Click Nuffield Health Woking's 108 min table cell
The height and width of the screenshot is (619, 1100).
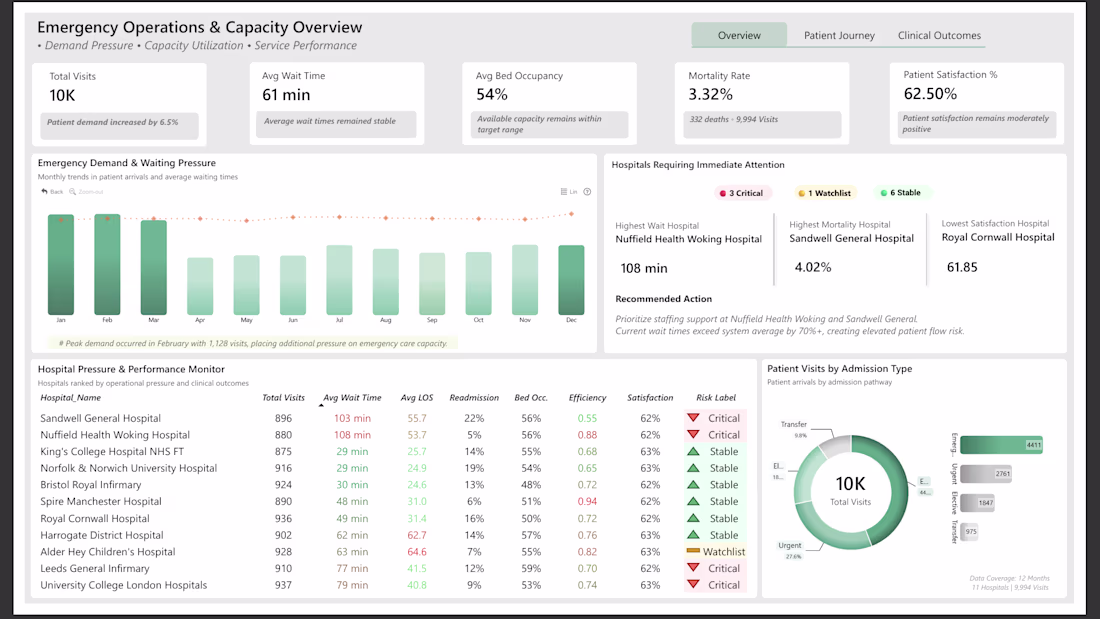point(352,434)
